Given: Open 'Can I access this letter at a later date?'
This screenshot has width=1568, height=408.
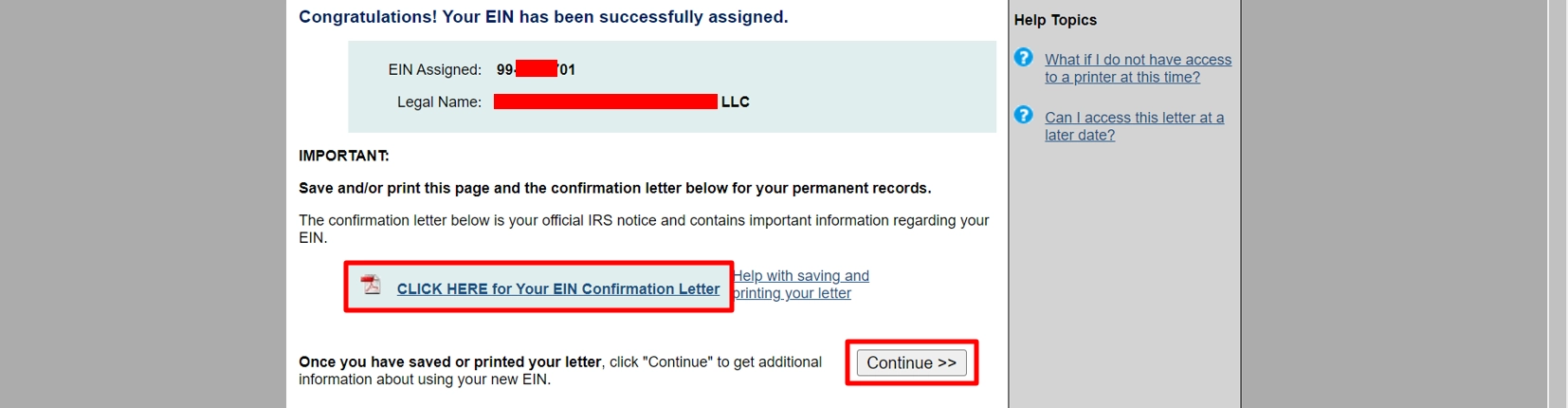Looking at the screenshot, I should pyautogui.click(x=1134, y=126).
